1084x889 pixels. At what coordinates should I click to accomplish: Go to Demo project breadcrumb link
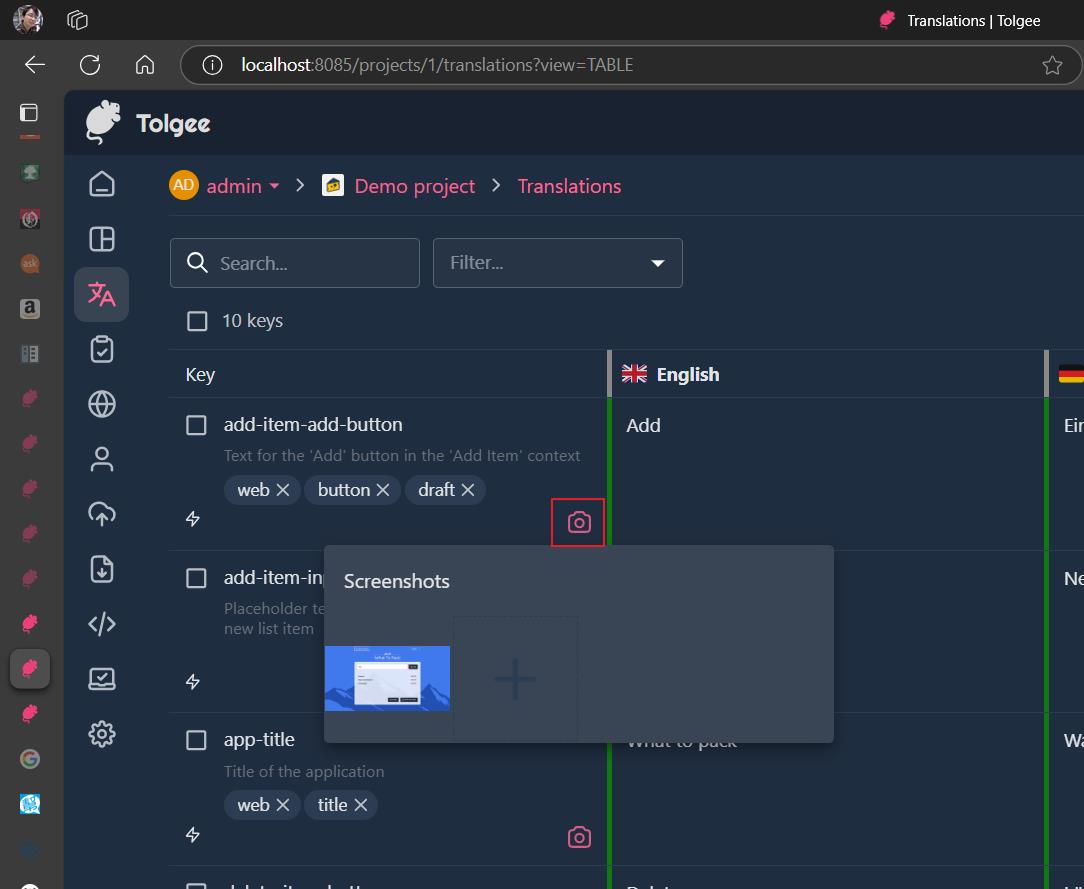click(414, 186)
